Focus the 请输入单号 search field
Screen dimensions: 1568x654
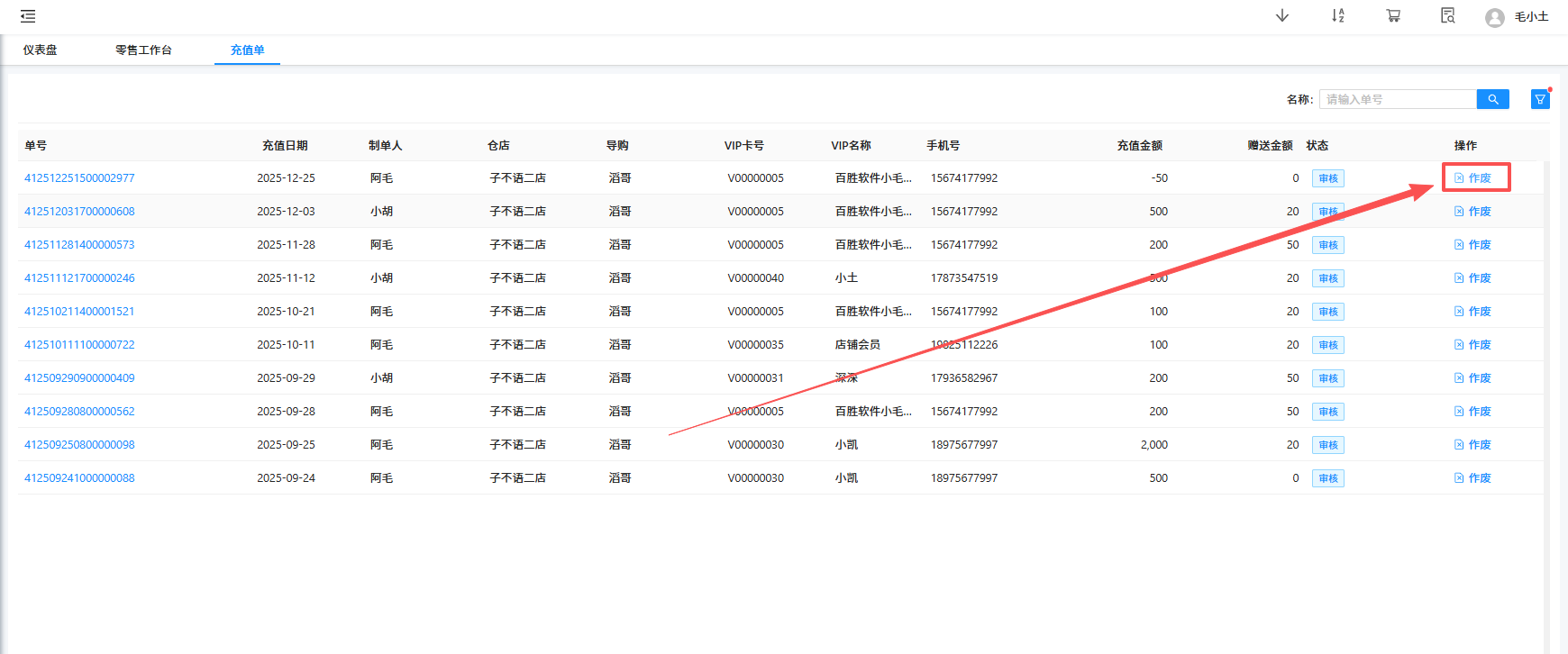[x=1397, y=99]
